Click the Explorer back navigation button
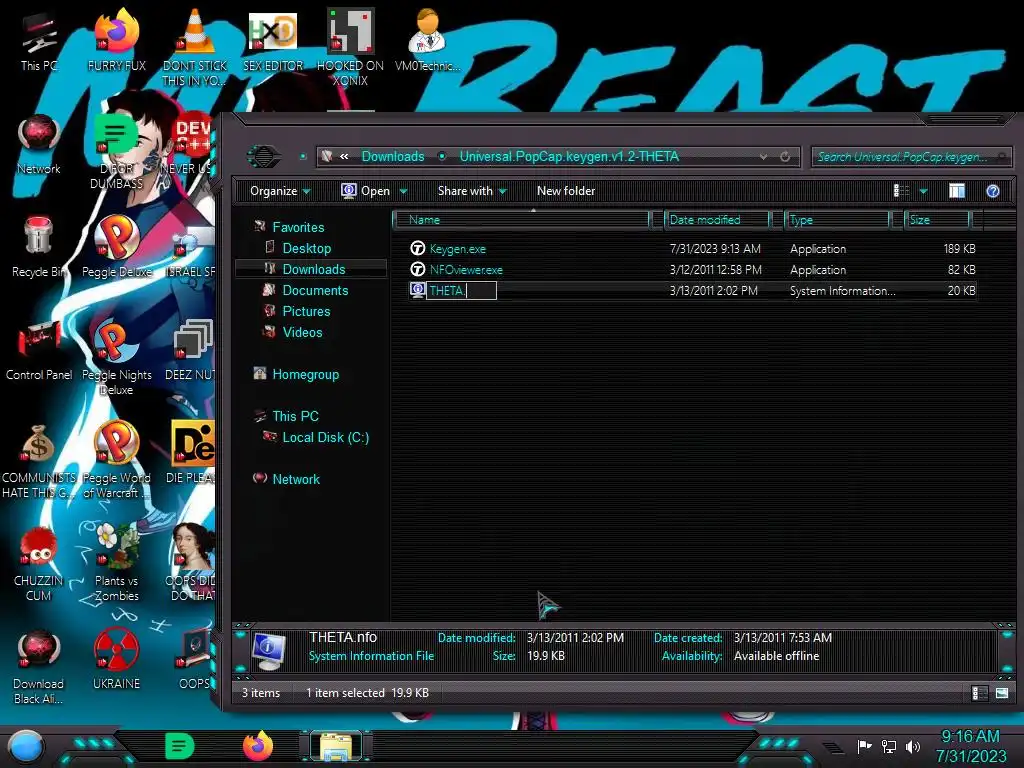Image resolution: width=1024 pixels, height=768 pixels. click(x=264, y=157)
